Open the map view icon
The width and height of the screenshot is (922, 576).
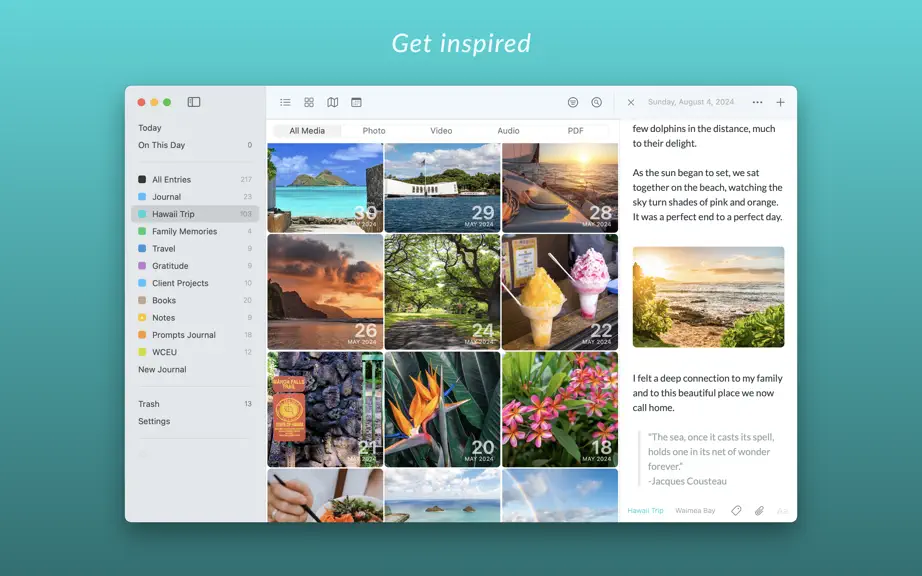click(x=333, y=102)
